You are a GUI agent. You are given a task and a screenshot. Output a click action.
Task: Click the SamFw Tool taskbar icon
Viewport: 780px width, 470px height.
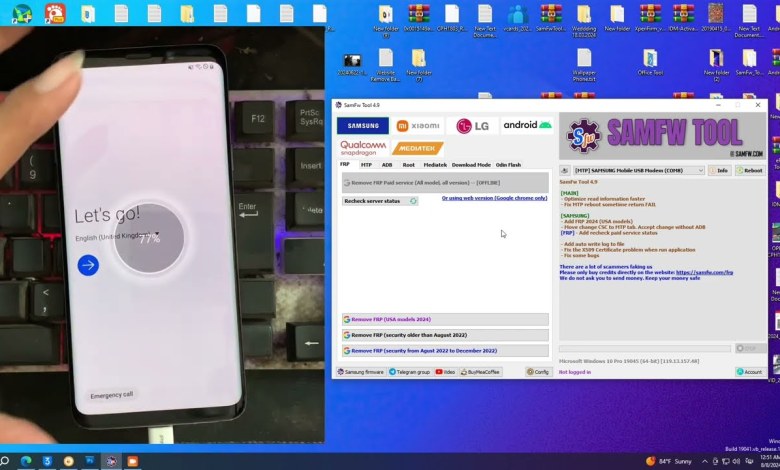[111, 461]
